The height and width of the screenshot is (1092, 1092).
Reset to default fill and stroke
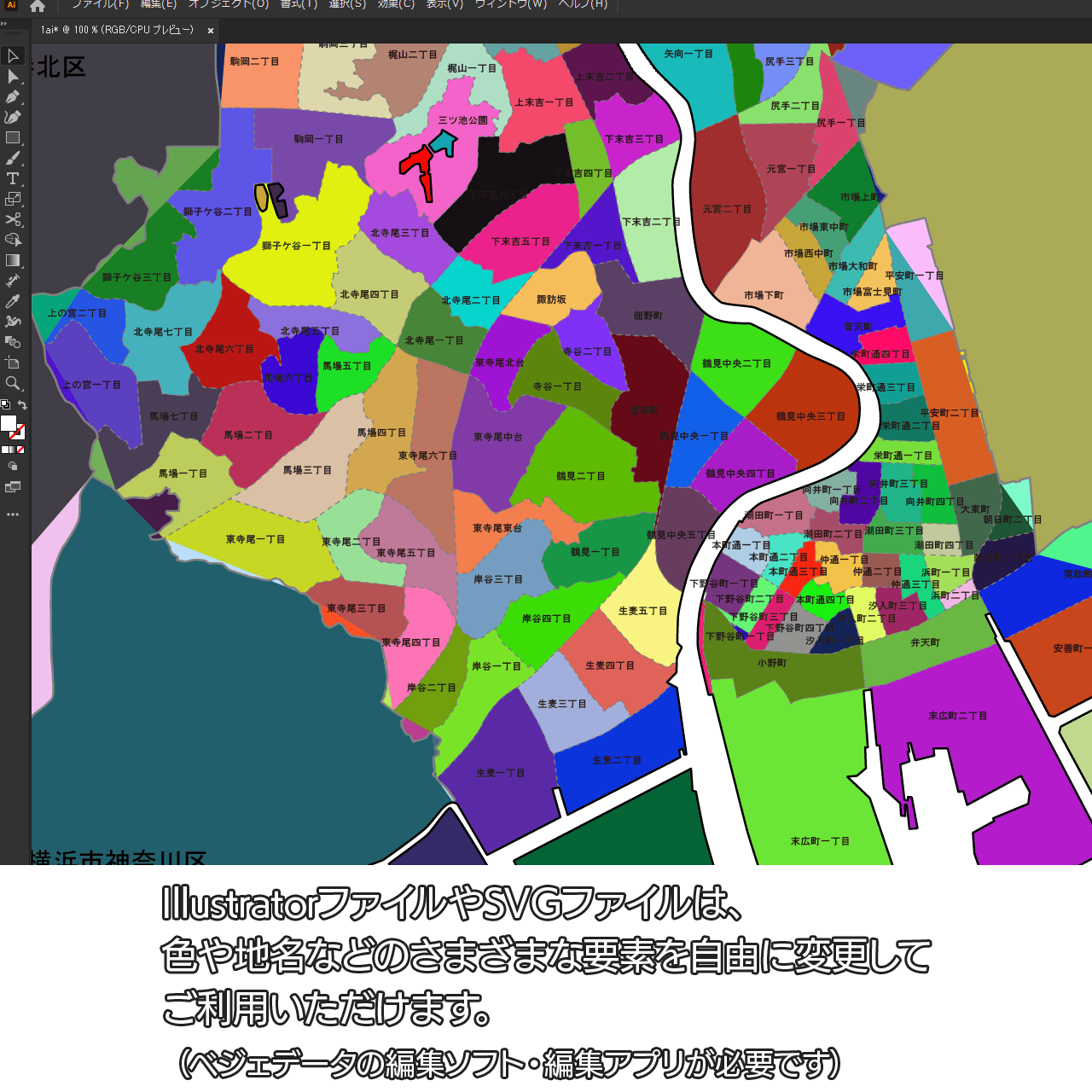5,405
